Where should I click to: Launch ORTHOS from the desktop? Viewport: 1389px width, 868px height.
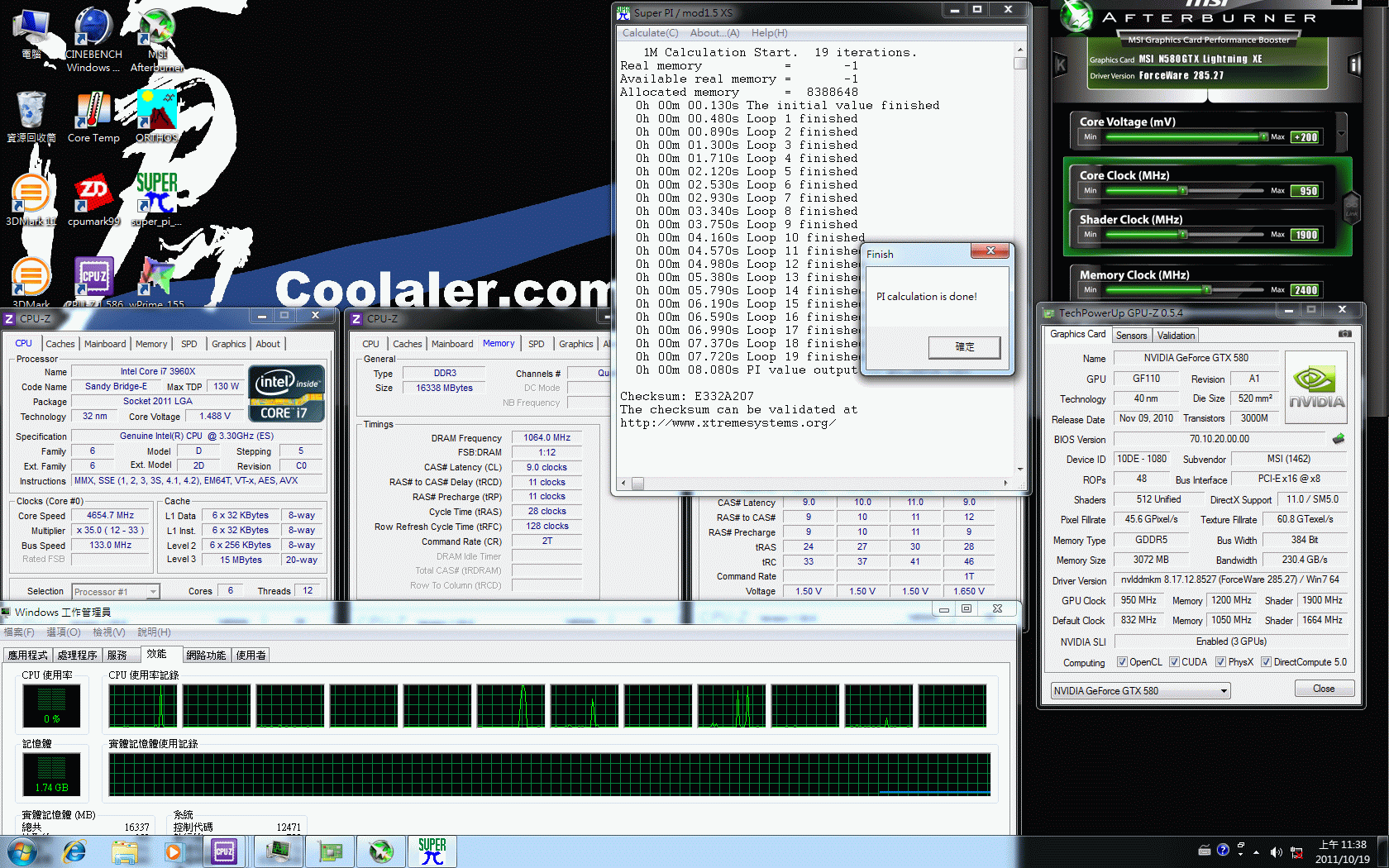157,117
